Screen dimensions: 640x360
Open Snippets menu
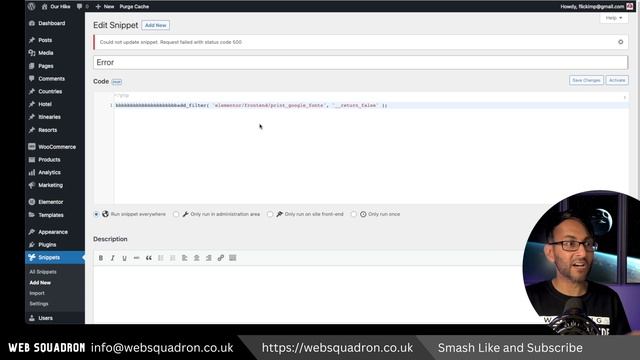pos(55,258)
